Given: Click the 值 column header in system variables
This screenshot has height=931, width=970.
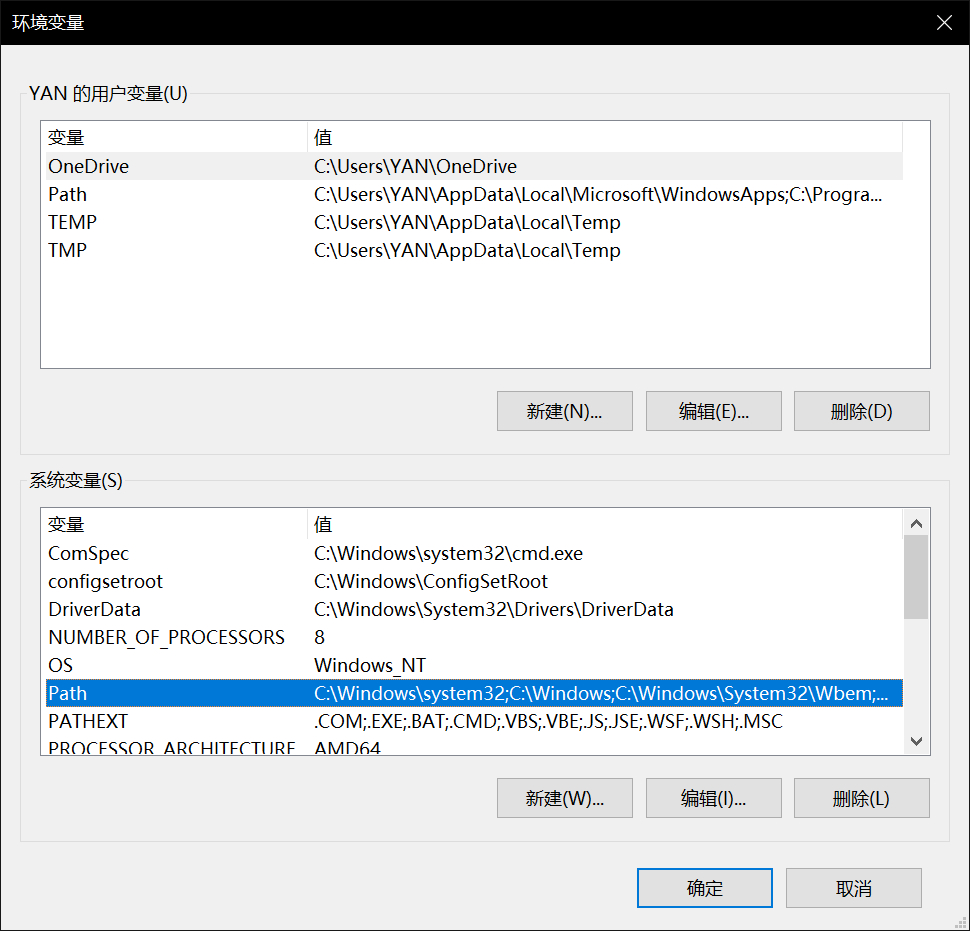Looking at the screenshot, I should pos(605,525).
